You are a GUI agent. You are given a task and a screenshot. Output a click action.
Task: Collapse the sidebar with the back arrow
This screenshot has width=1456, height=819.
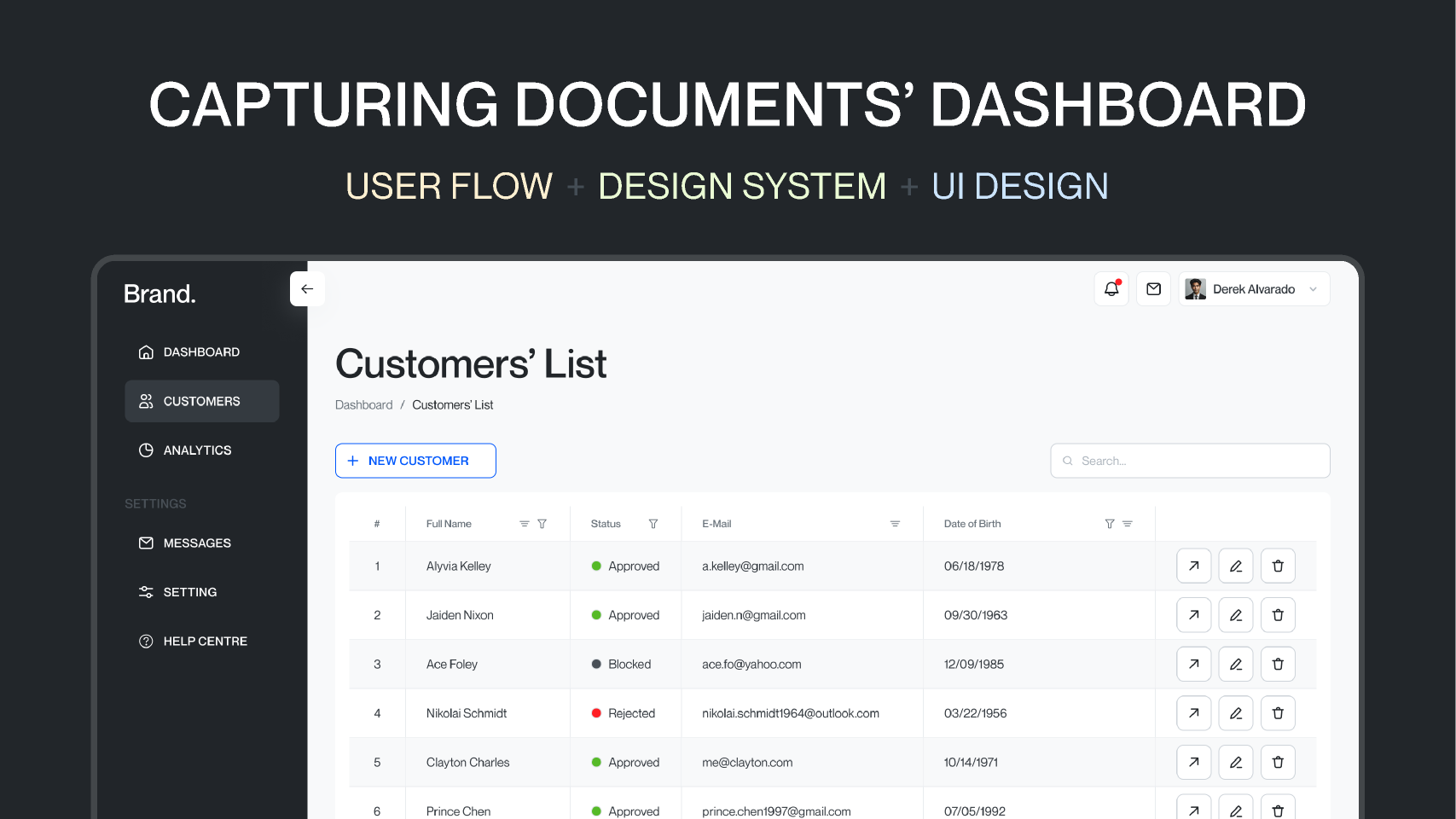point(307,288)
